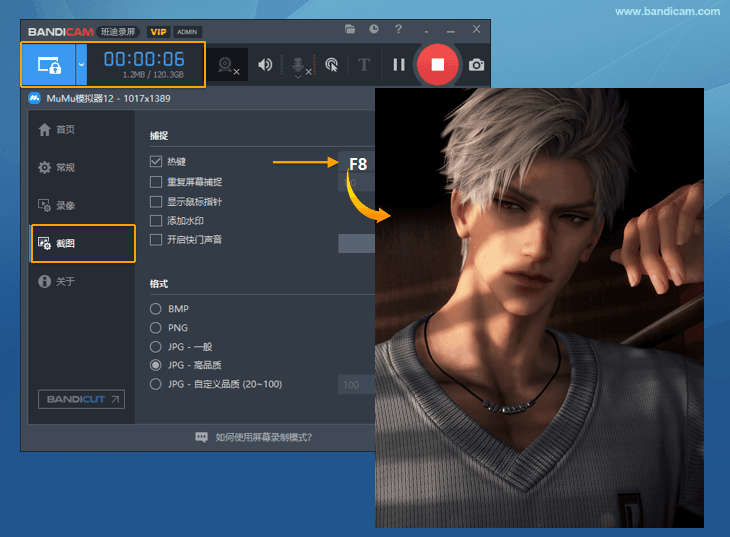This screenshot has height=537, width=730.
Task: Pause the current recording
Action: 399,65
